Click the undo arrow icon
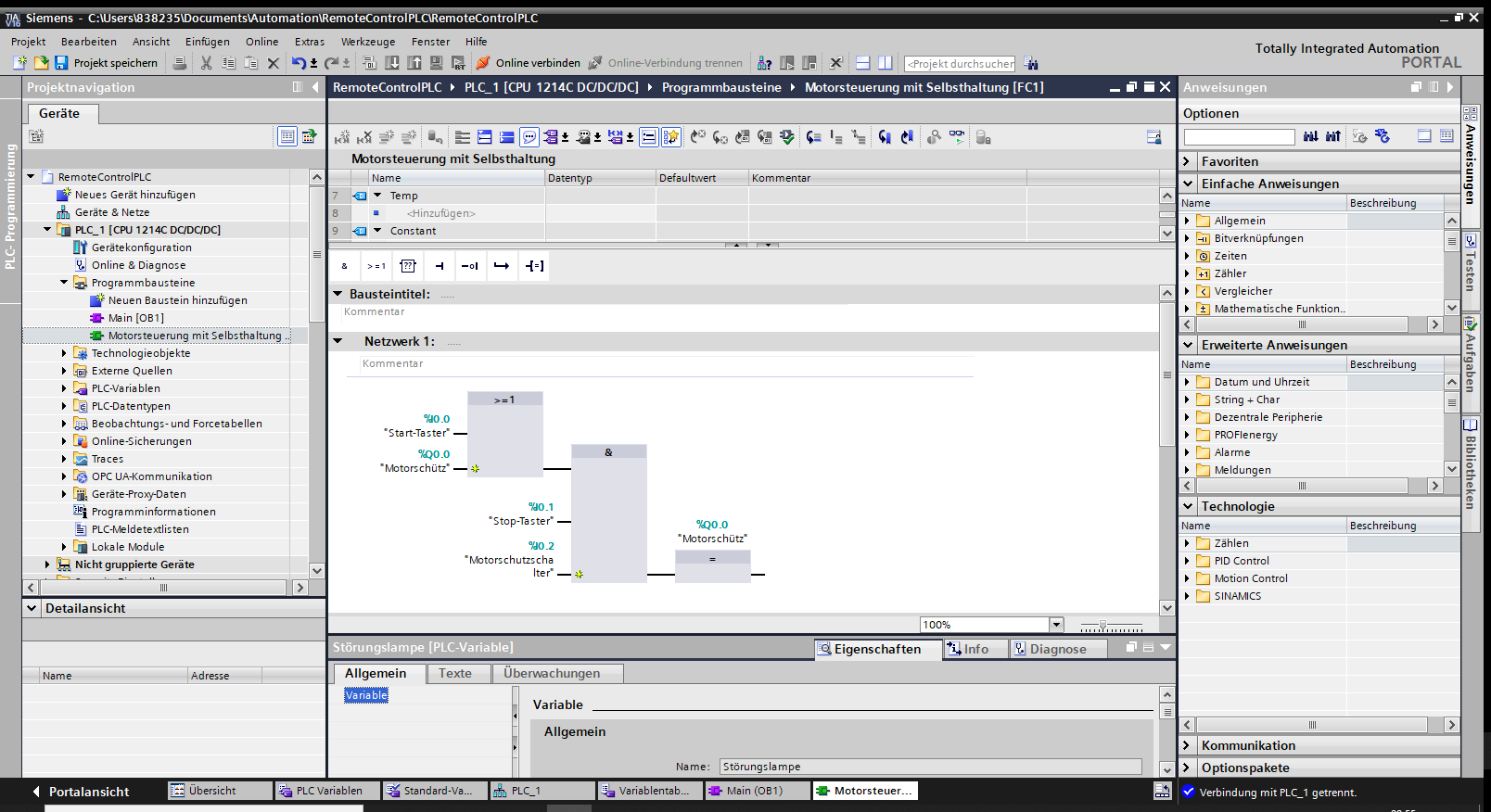Screen dimensions: 1491x812 pos(299,63)
